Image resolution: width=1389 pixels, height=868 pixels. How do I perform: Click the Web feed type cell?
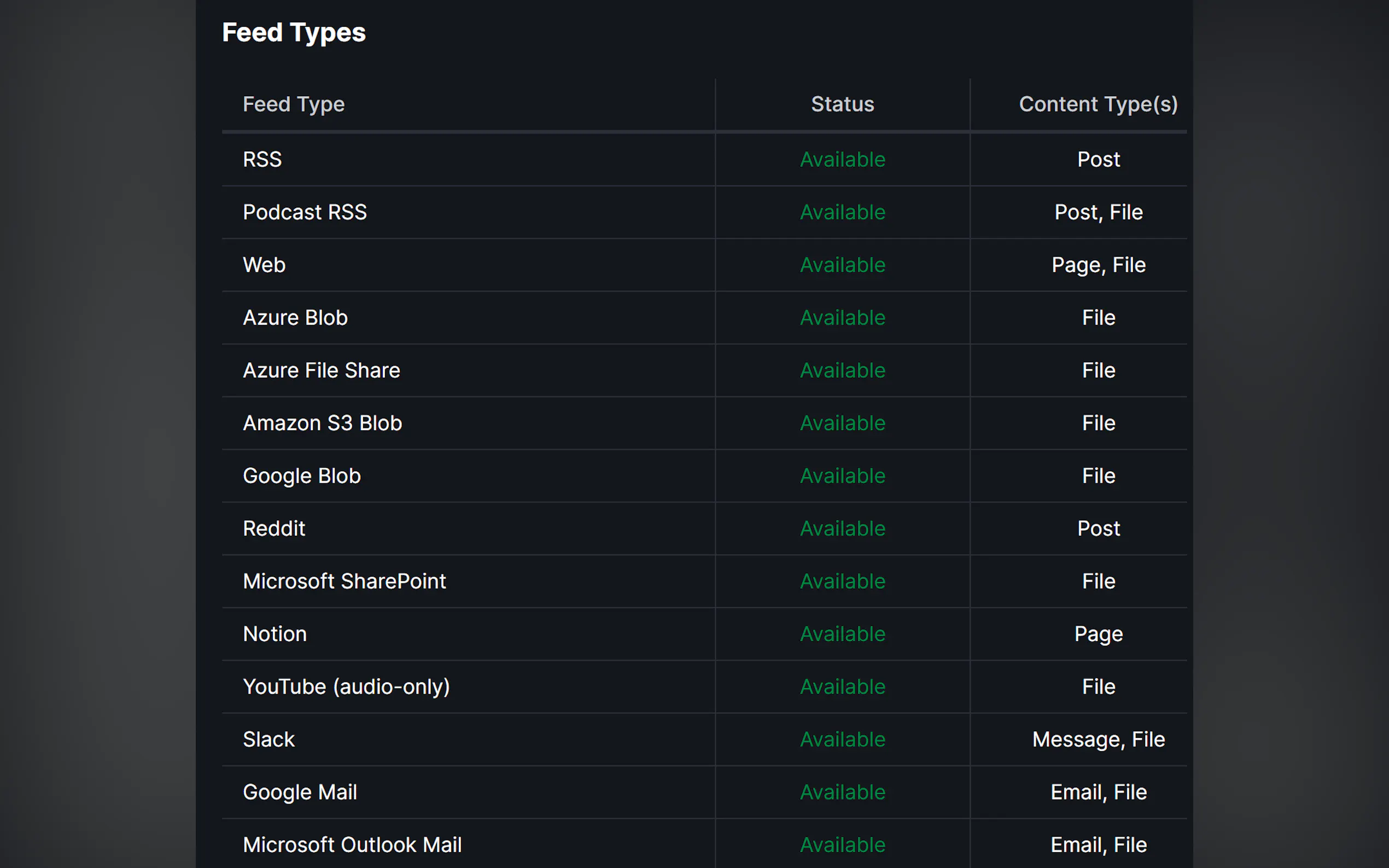[264, 265]
